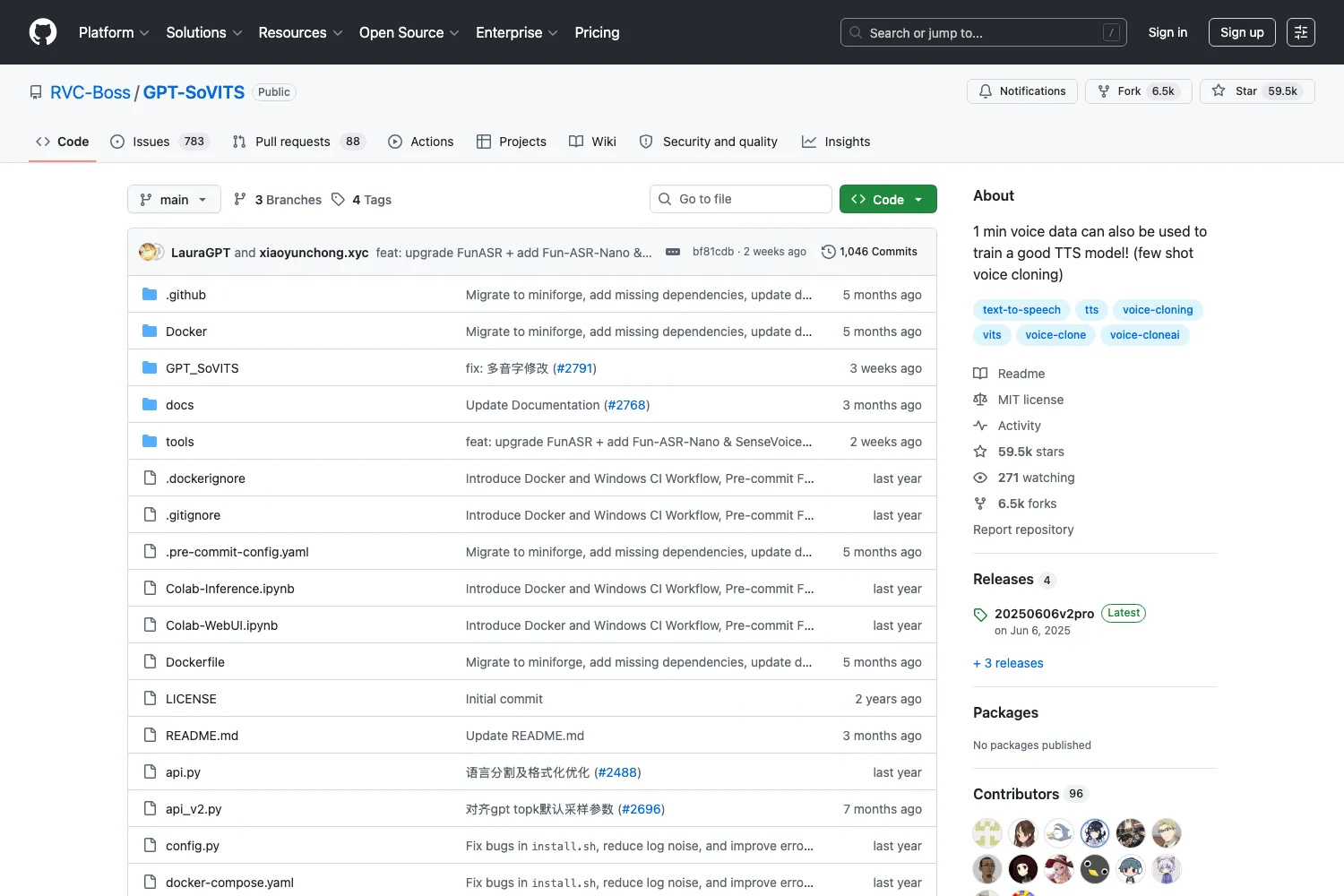
Task: Click the Notifications bell button
Action: (1022, 91)
